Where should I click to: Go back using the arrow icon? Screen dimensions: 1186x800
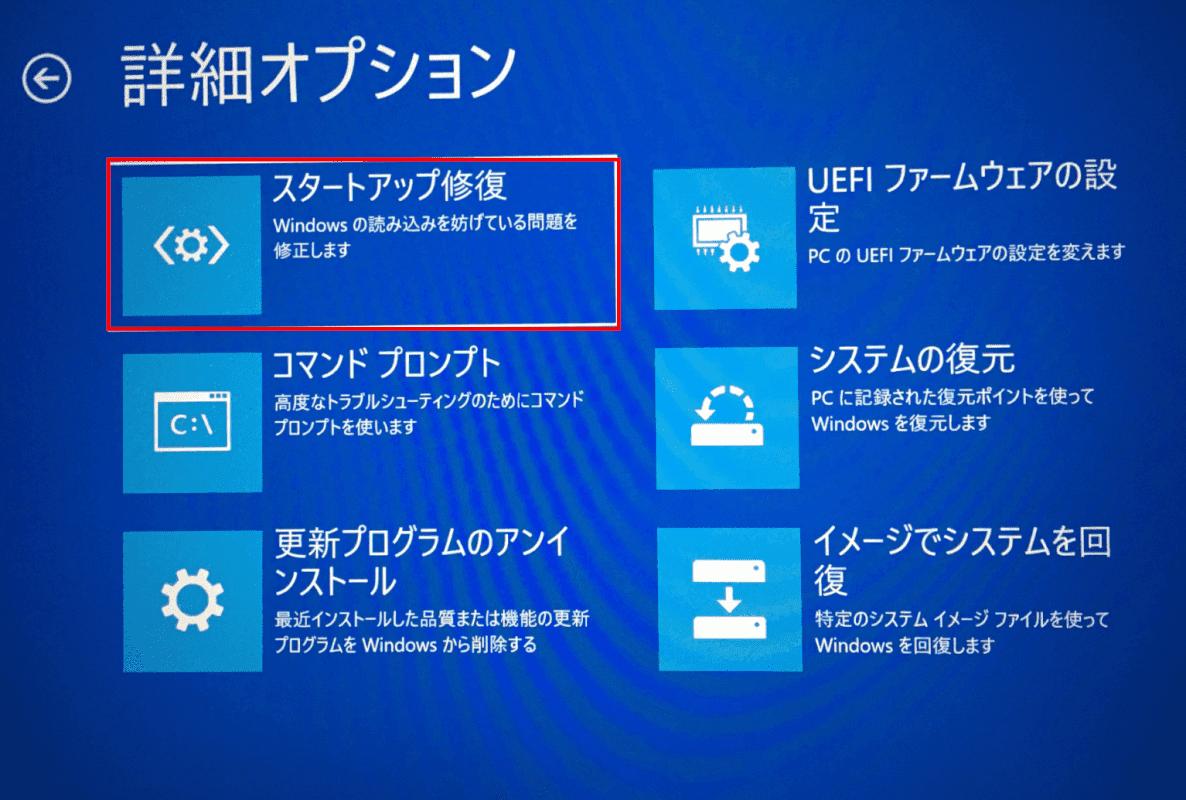coord(47,79)
